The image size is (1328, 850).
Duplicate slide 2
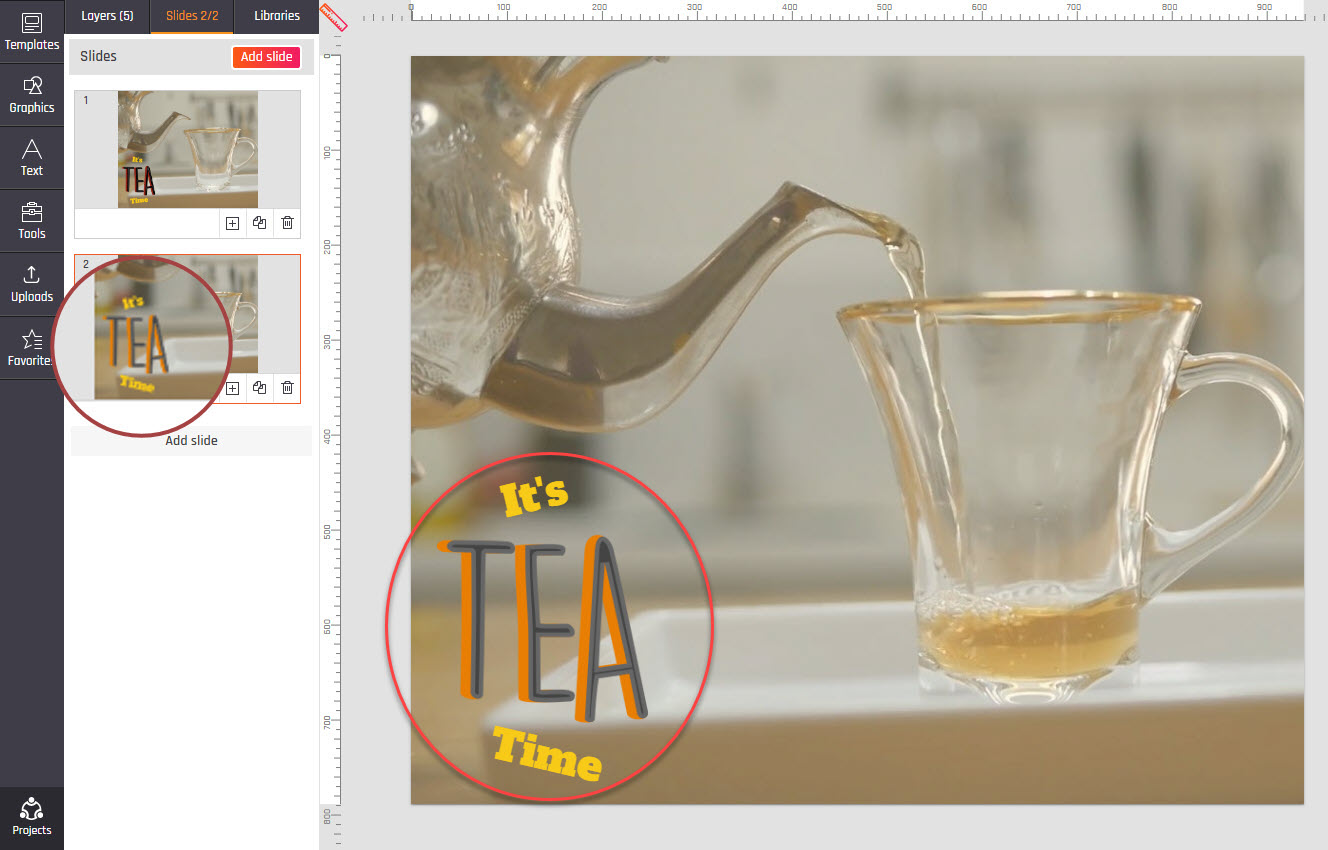pos(260,388)
